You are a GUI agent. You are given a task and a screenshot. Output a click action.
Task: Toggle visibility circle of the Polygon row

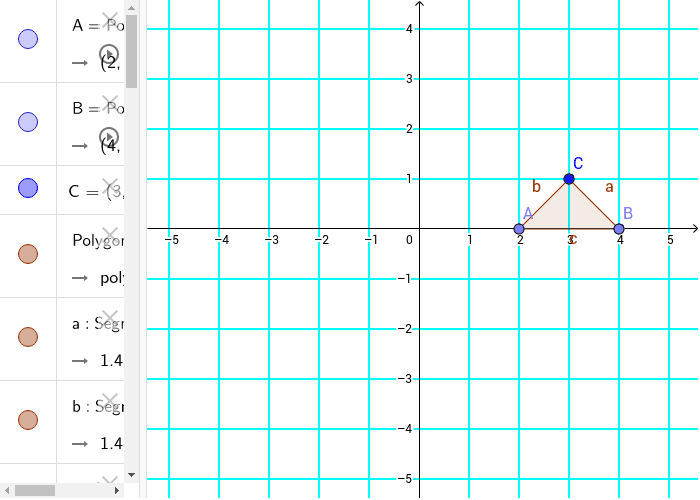pyautogui.click(x=28, y=254)
